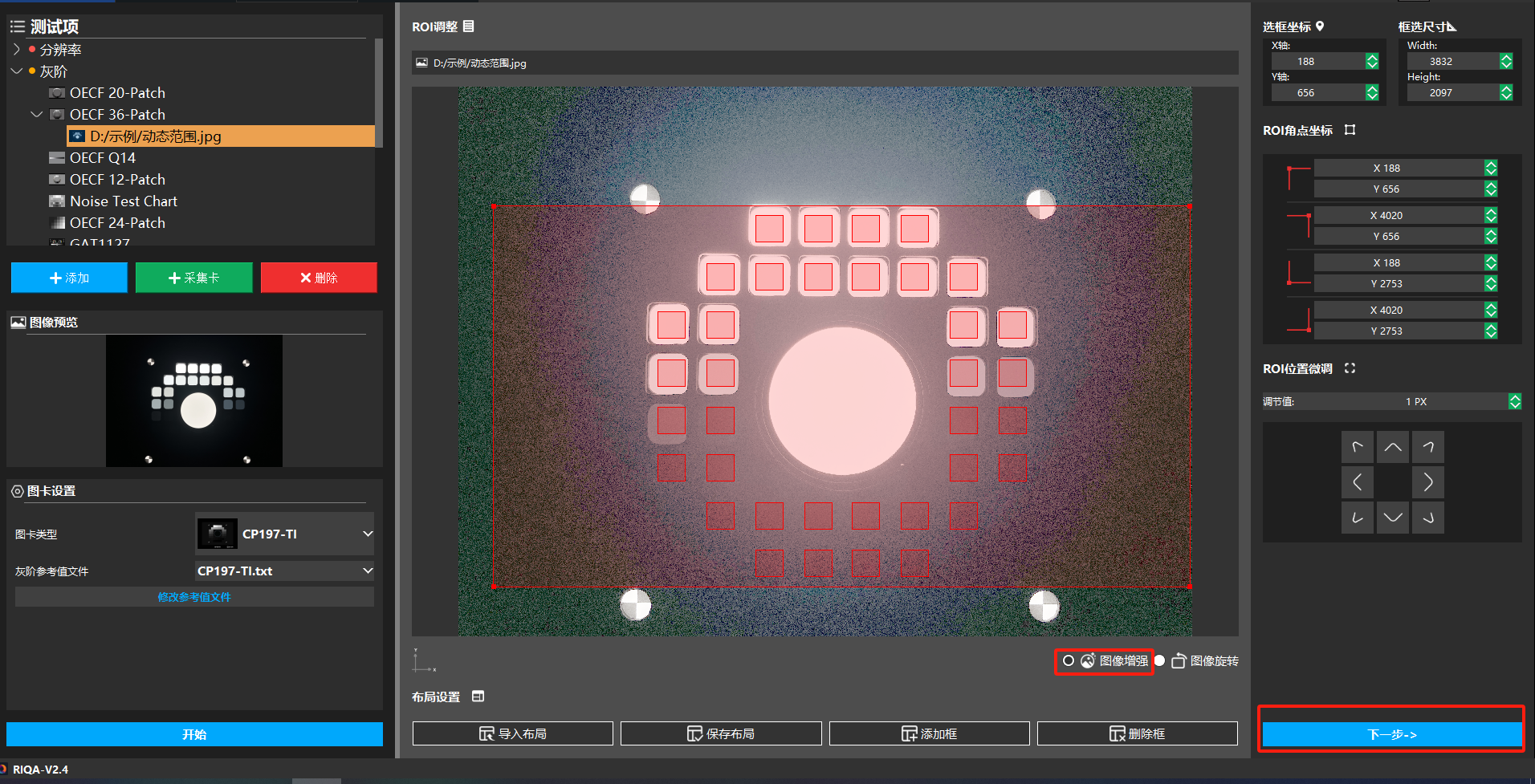This screenshot has height=784, width=1535.
Task: Select the Noise Test Chart item
Action: (123, 201)
